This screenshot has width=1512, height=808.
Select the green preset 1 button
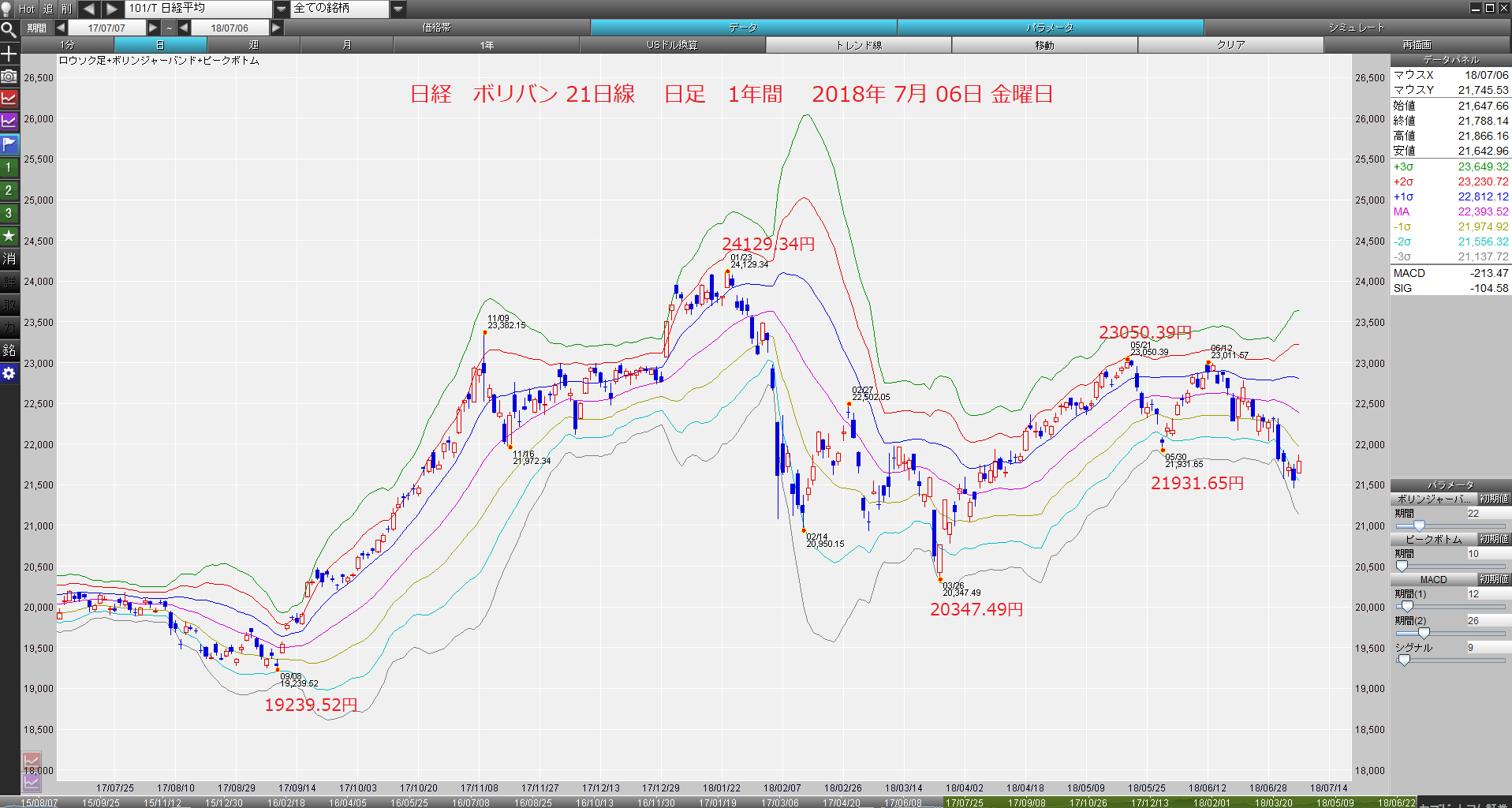coord(9,167)
